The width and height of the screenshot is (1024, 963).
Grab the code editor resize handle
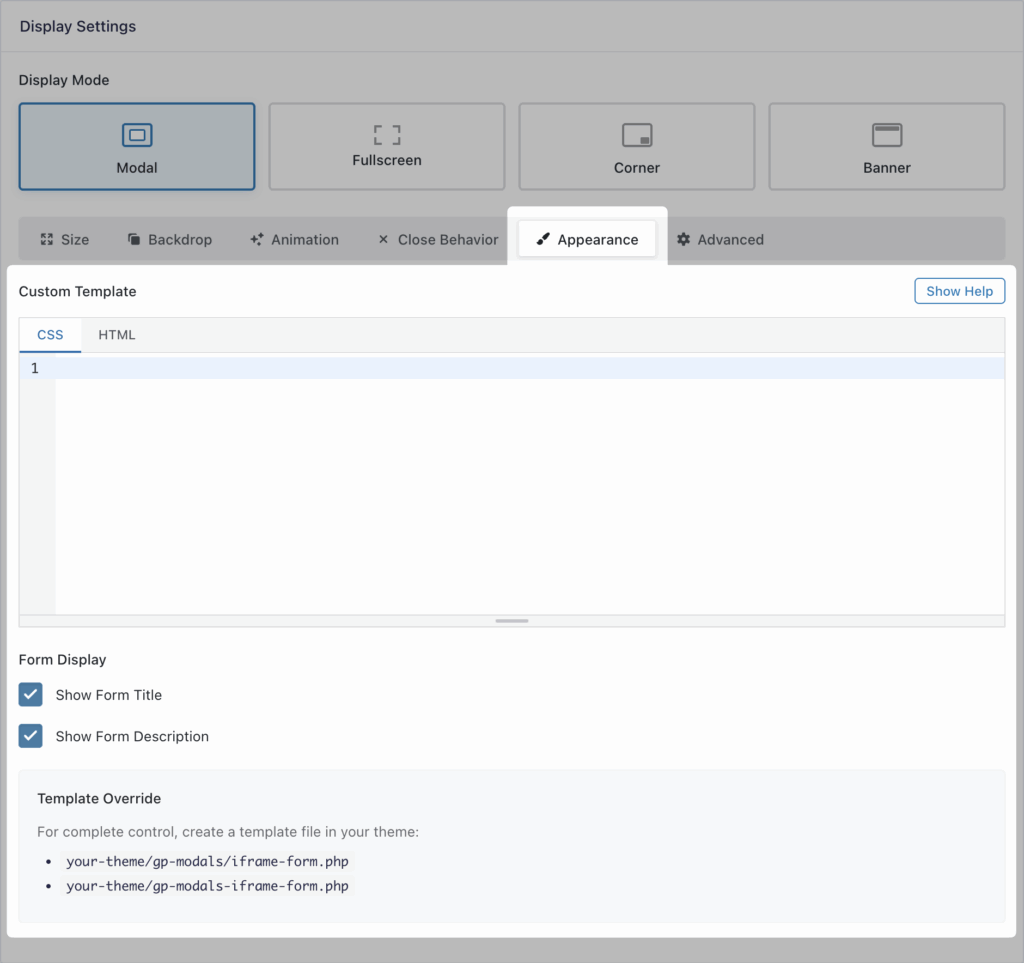pos(512,621)
